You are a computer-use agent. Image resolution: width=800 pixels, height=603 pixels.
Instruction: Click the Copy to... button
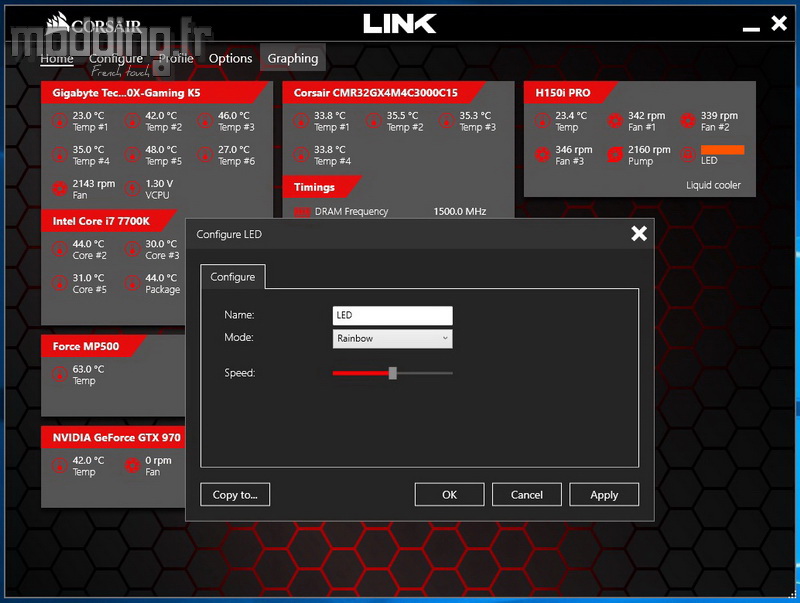tap(235, 495)
